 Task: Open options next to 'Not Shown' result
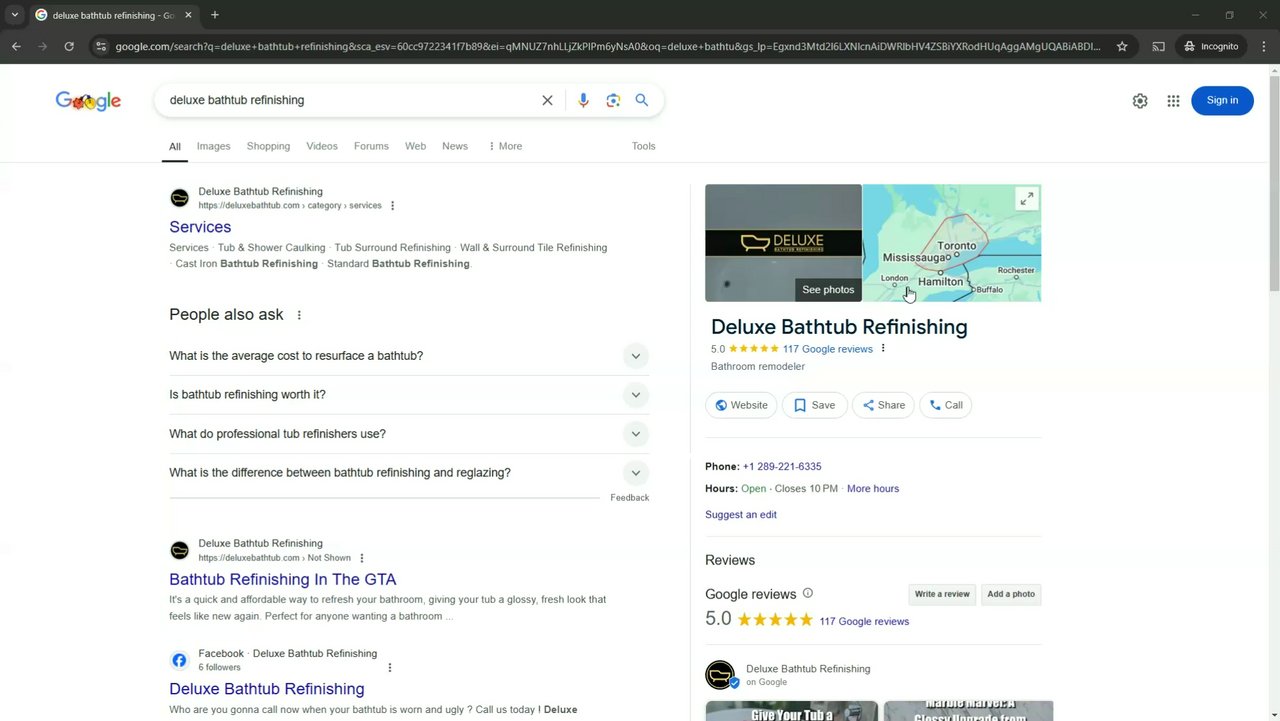point(362,558)
